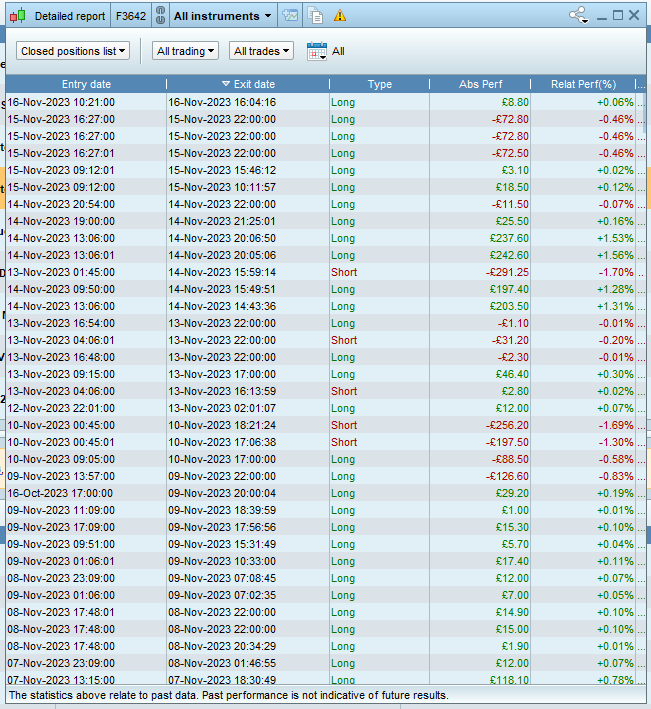The height and width of the screenshot is (709, 651).
Task: Click the +1.28% Relat Perf cell
Action: coord(615,289)
